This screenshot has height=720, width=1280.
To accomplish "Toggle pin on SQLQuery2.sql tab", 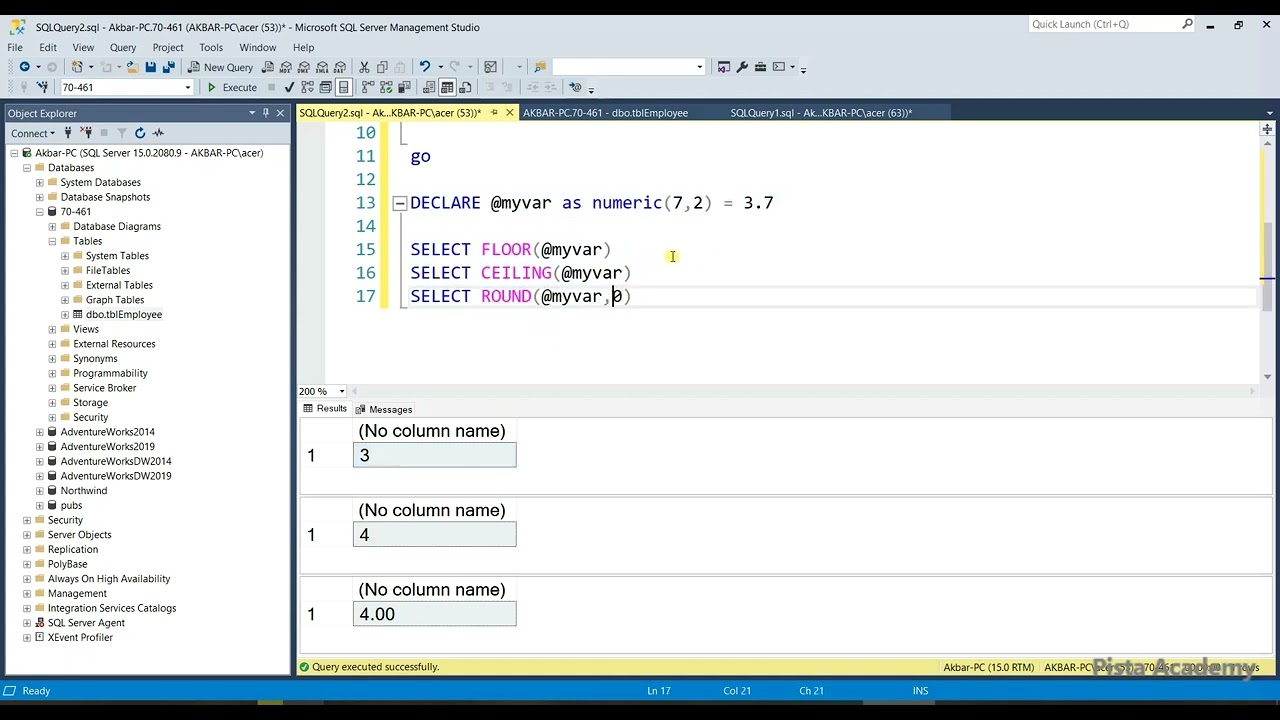I will [x=494, y=113].
